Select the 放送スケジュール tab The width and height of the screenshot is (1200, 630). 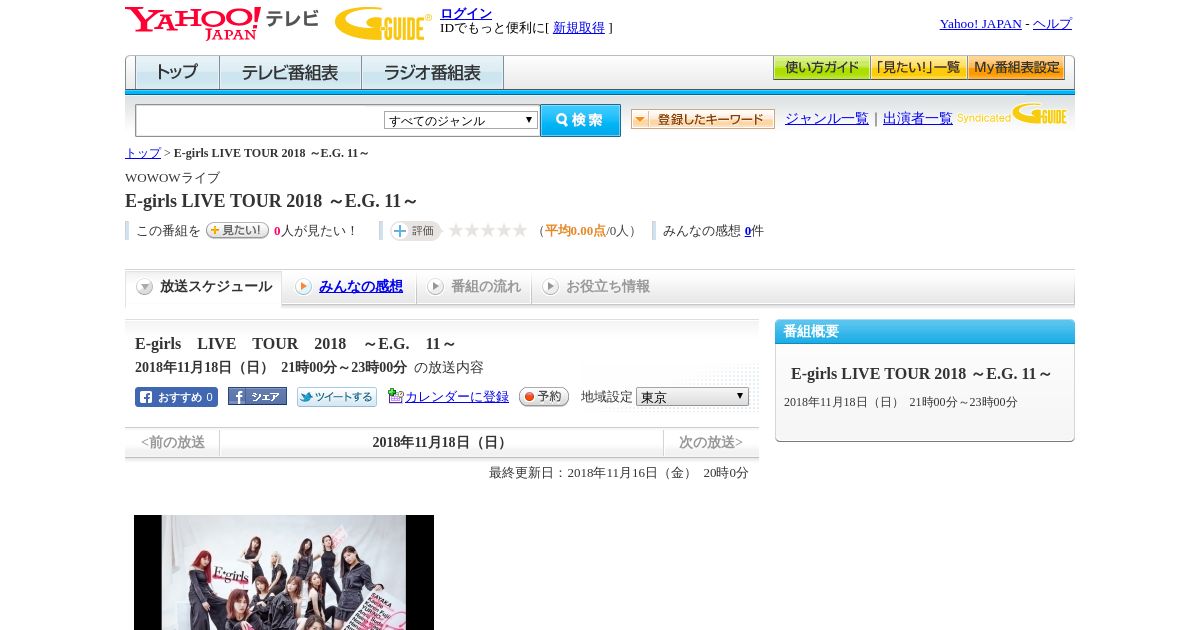click(204, 287)
